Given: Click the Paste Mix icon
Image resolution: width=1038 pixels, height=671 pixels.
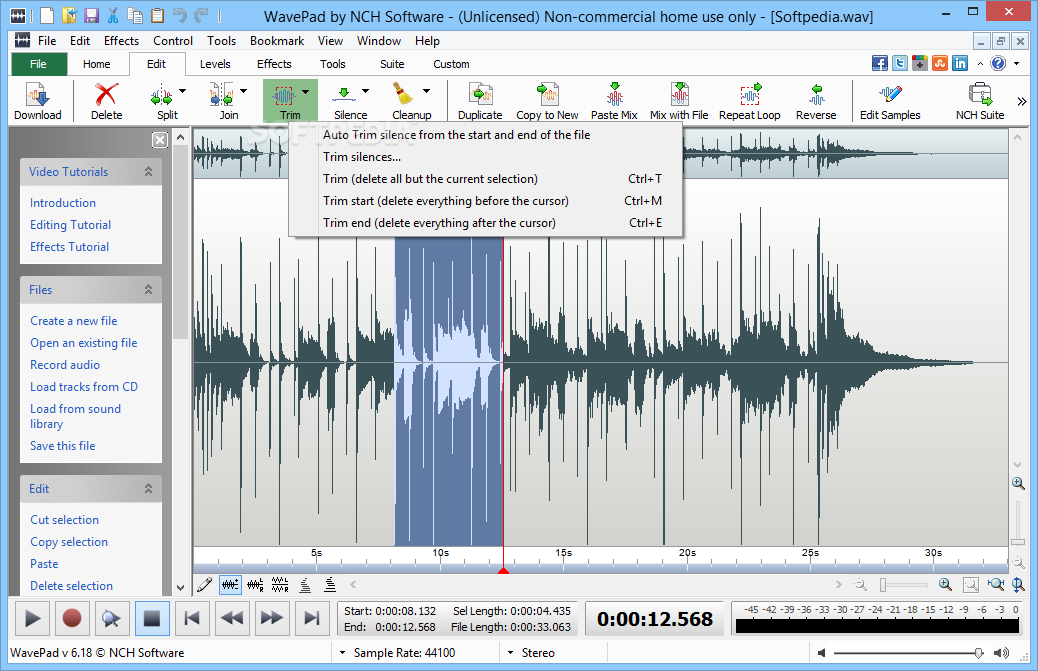Looking at the screenshot, I should 615,95.
